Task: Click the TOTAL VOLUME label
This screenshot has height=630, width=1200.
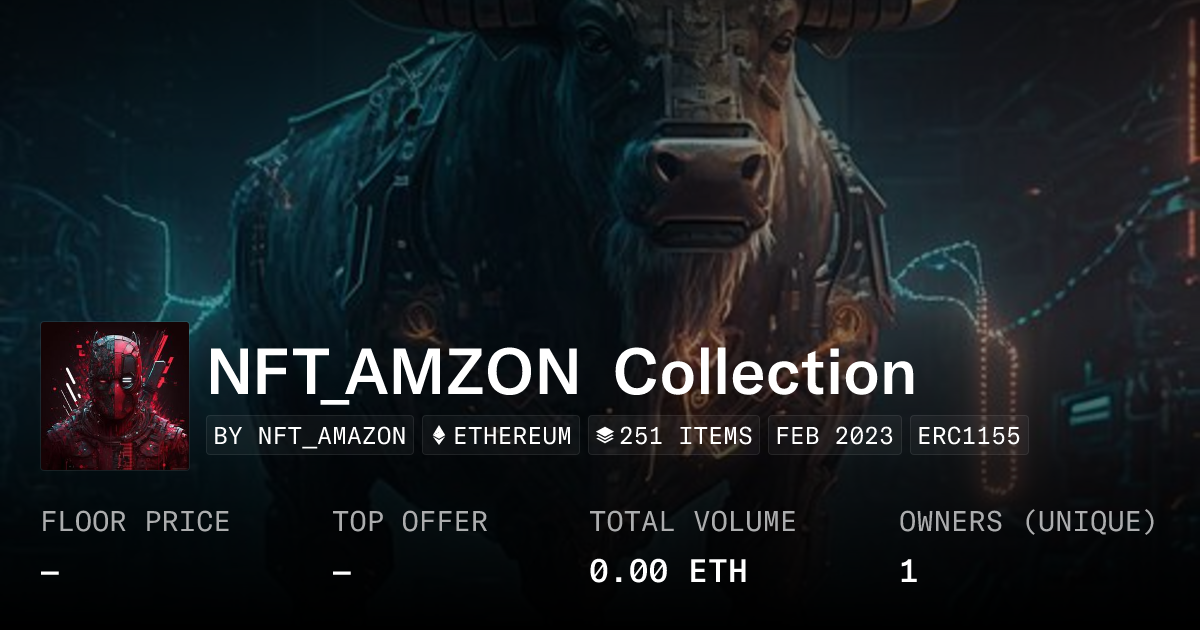Action: coord(693,522)
